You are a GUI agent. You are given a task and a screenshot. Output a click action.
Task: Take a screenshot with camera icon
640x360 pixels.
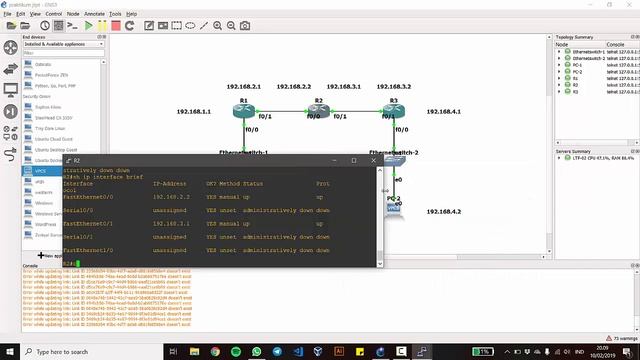click(x=245, y=26)
